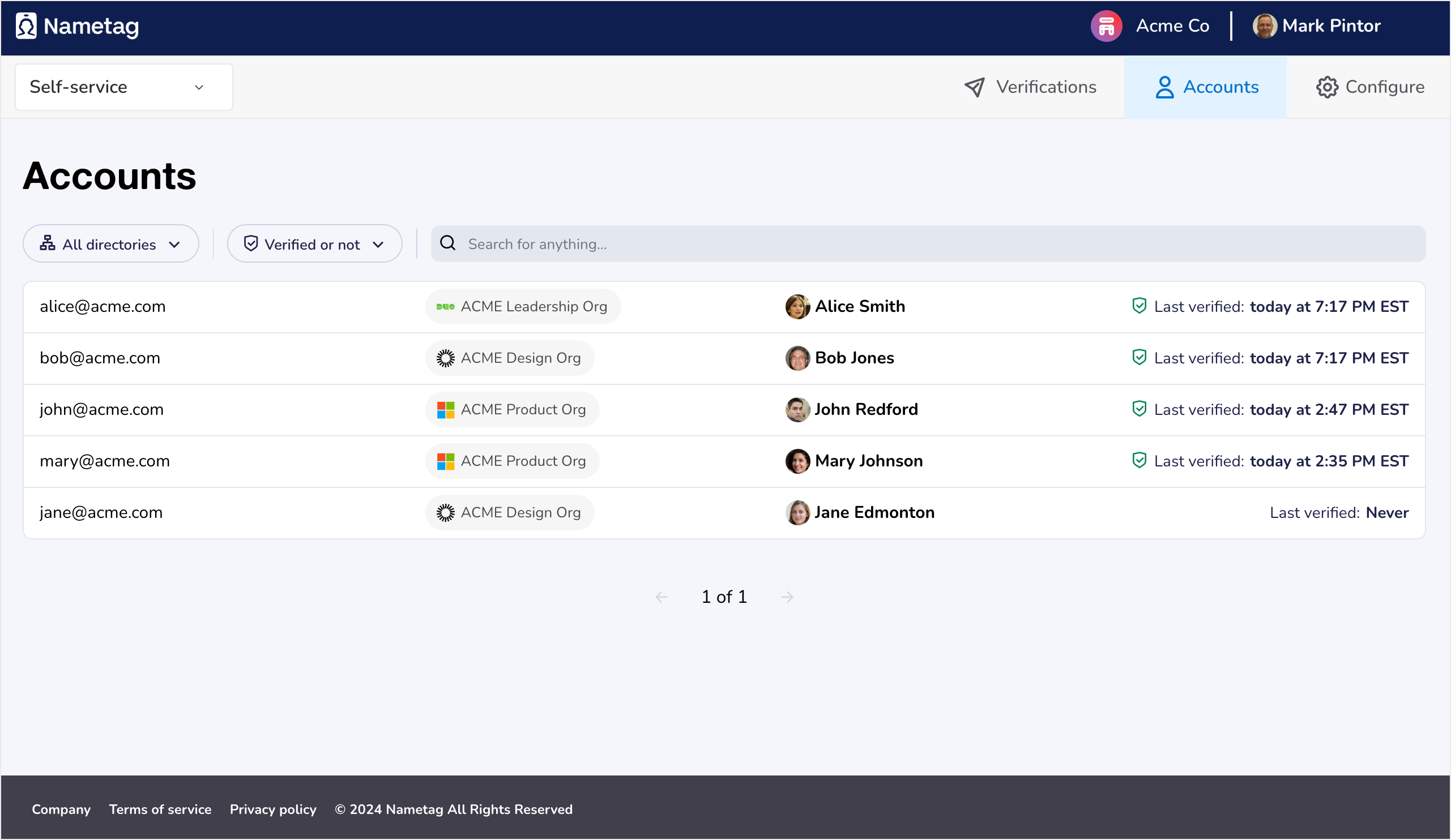
Task: Click the Microsoft icon in mary's ACME Product Org
Action: (445, 461)
